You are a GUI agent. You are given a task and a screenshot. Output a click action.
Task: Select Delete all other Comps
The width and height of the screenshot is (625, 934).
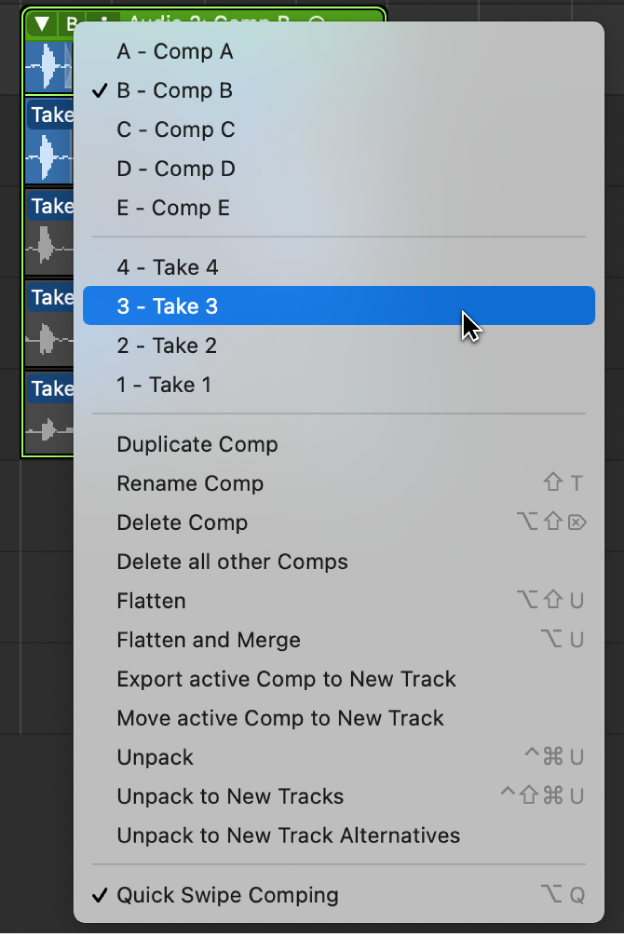pyautogui.click(x=232, y=562)
